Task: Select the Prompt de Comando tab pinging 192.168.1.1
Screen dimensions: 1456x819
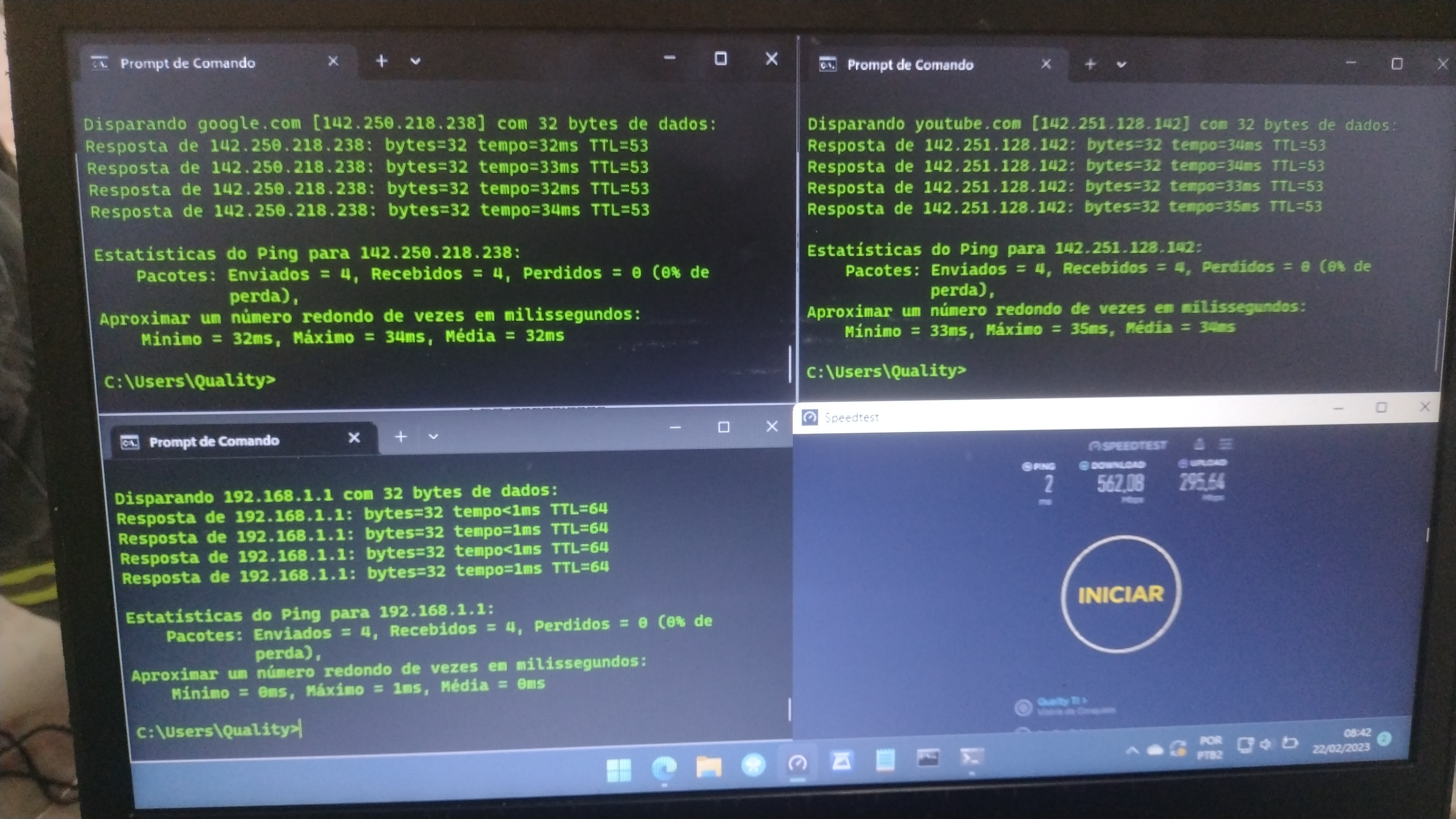Action: 214,441
